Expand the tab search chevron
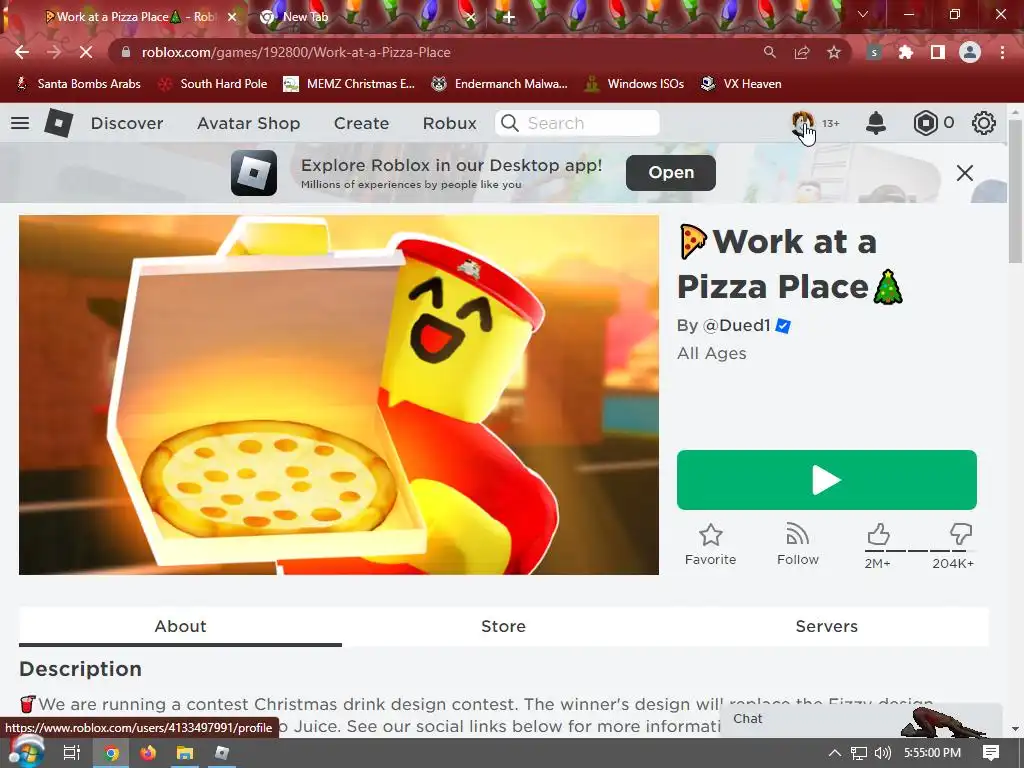 [x=863, y=14]
